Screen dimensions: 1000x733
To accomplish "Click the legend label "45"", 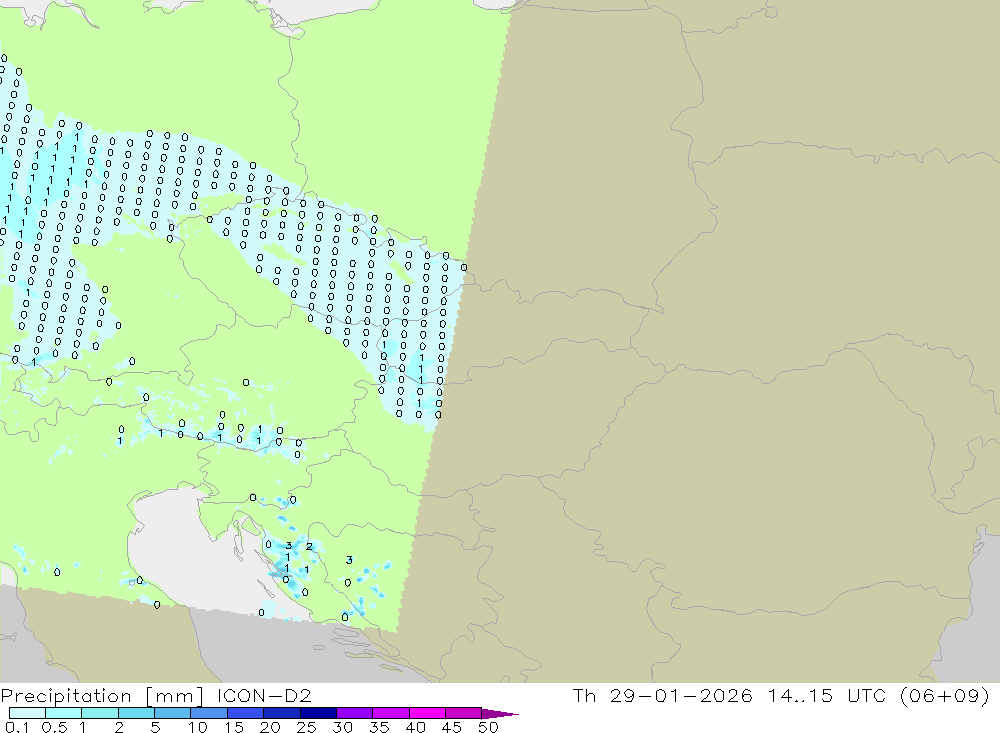I will tap(452, 727).
